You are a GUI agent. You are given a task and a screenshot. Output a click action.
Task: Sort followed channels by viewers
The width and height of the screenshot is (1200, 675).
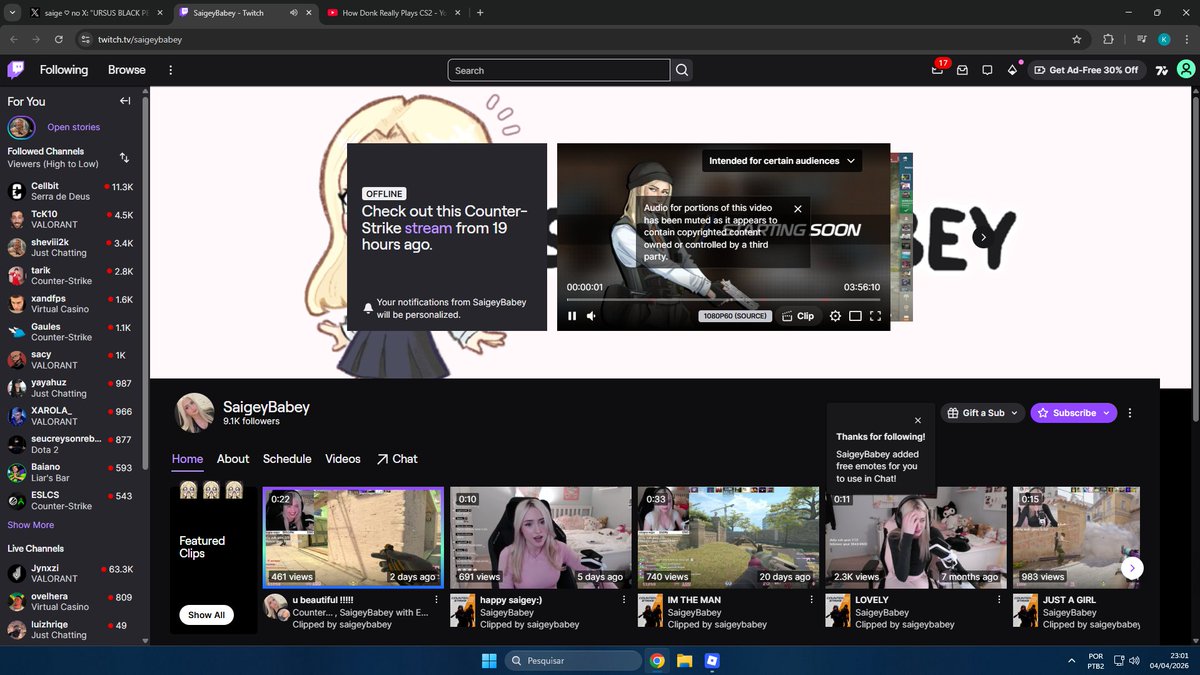point(124,157)
